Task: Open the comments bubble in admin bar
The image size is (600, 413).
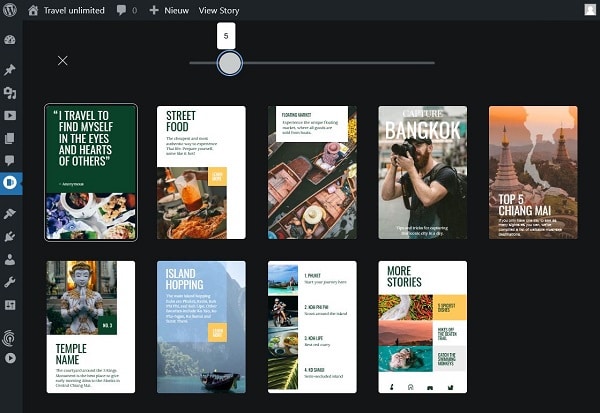Action: [x=126, y=10]
